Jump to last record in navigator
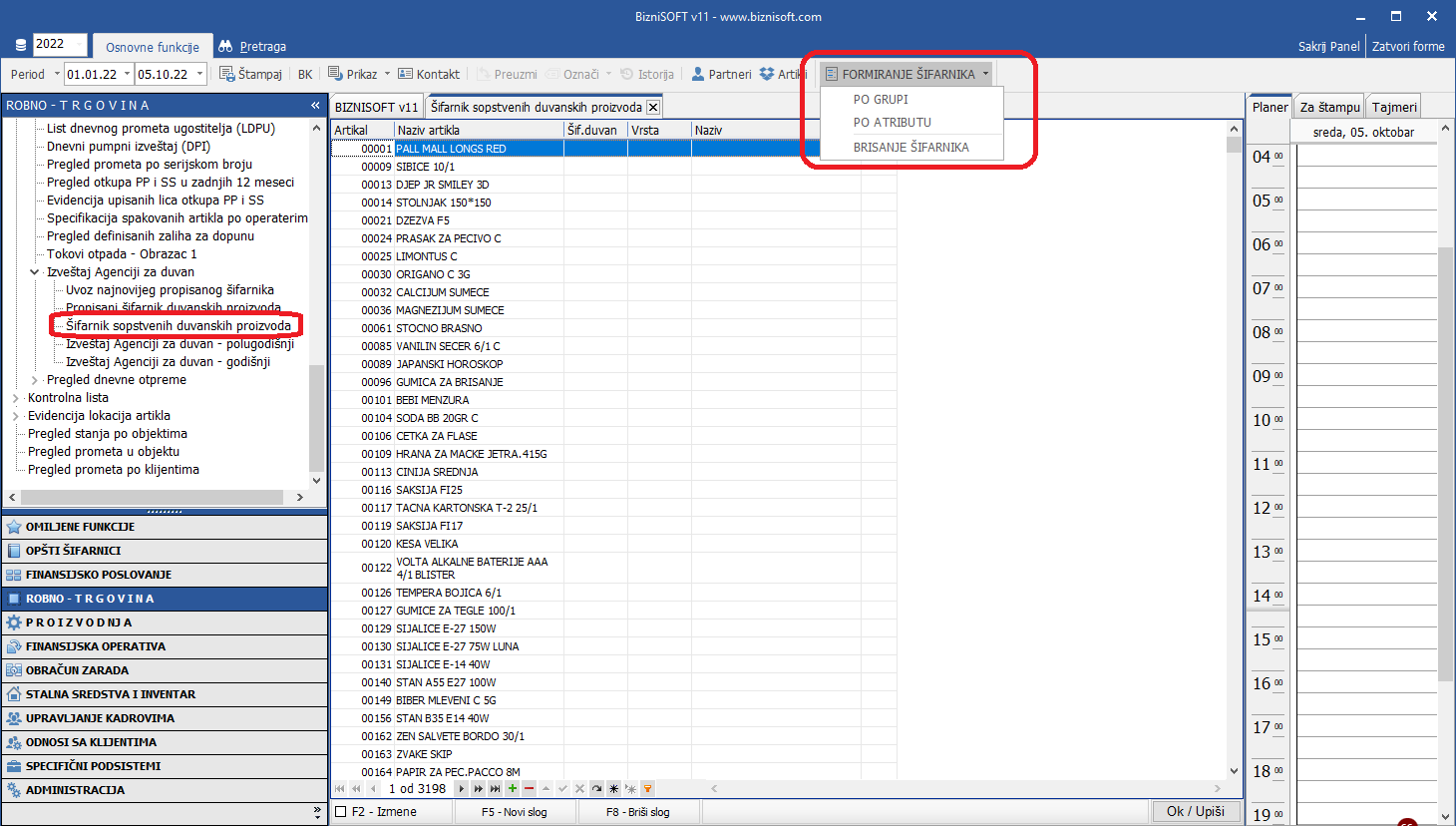 [495, 788]
